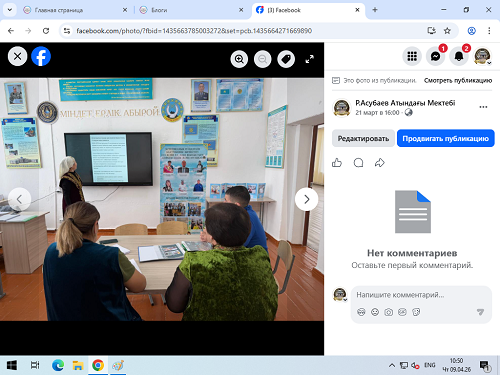Reload the Facebook page
500x375 pixels.
(x=46, y=31)
